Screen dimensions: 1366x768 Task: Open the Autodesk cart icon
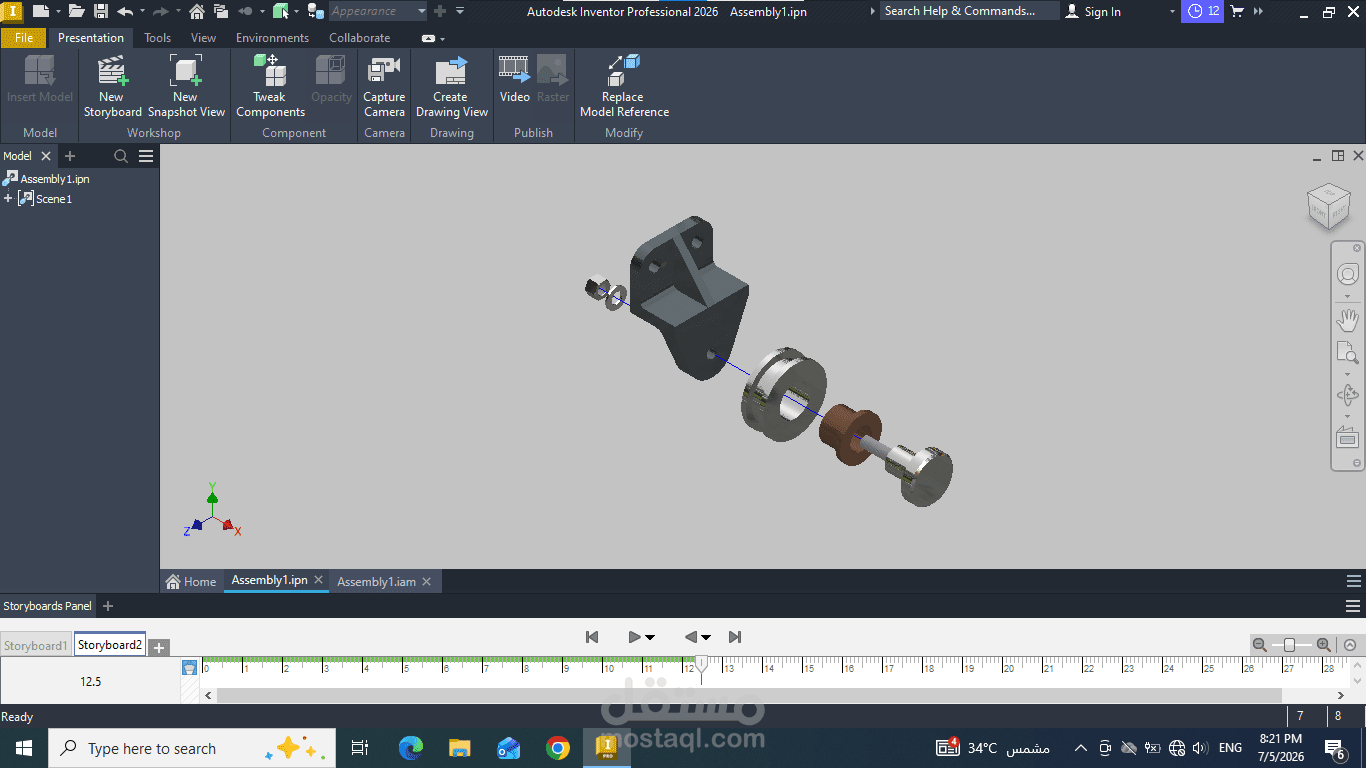click(1238, 11)
